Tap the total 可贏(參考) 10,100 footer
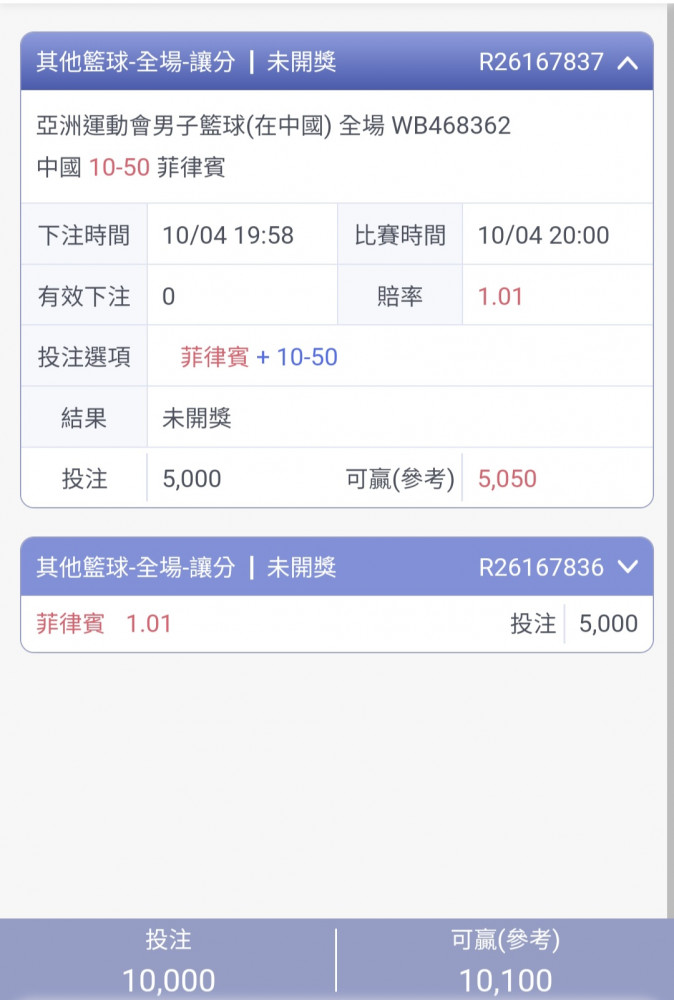This screenshot has height=1000, width=674. [506, 960]
